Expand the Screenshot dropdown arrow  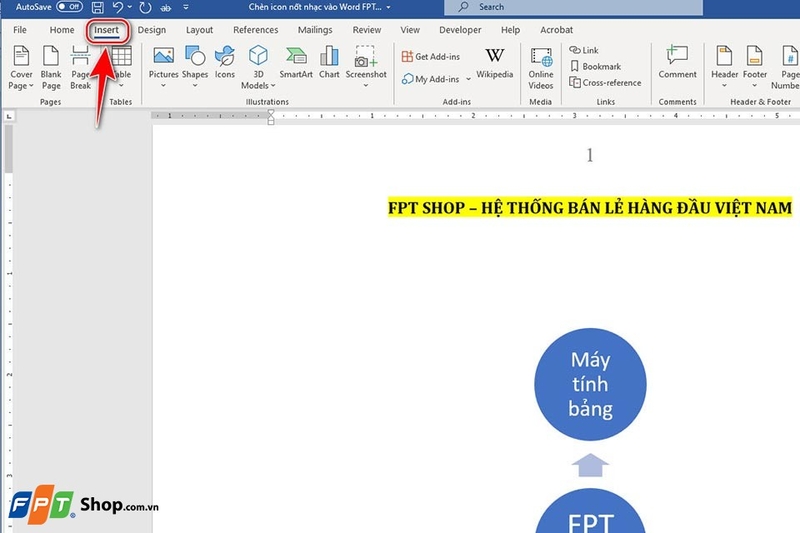(366, 86)
